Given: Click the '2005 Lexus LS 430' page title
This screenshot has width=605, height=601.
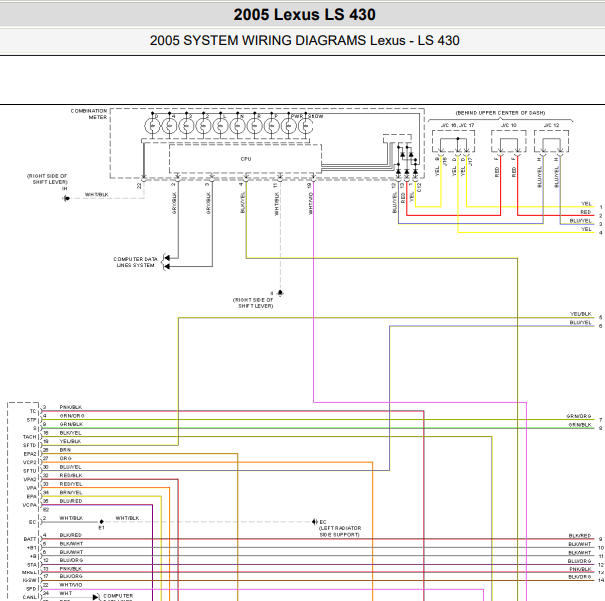Looking at the screenshot, I should tap(304, 15).
